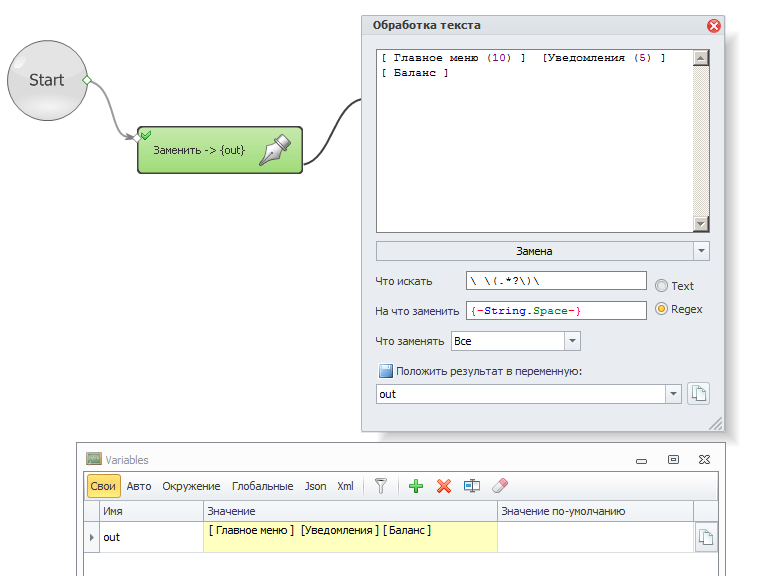This screenshot has width=763, height=576.
Task: Click the pen icon on the Заменить action block
Action: tap(274, 150)
